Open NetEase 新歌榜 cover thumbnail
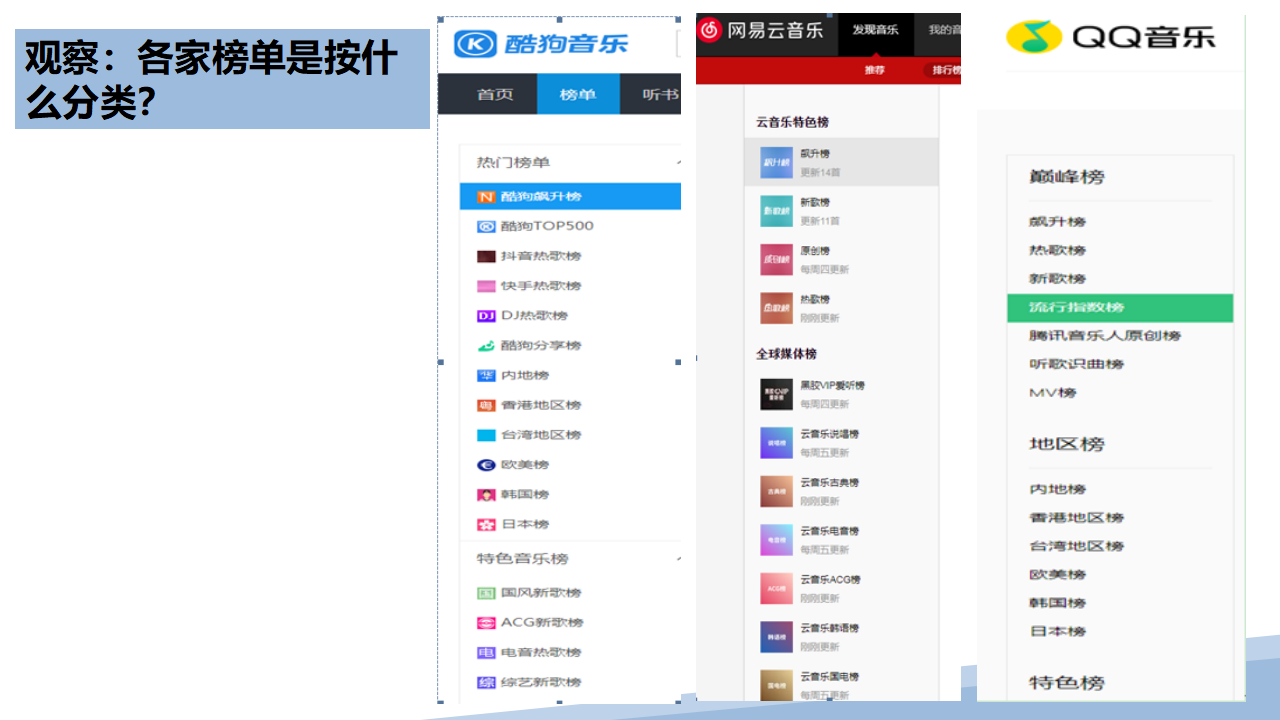Viewport: 1280px width, 720px height. click(776, 211)
